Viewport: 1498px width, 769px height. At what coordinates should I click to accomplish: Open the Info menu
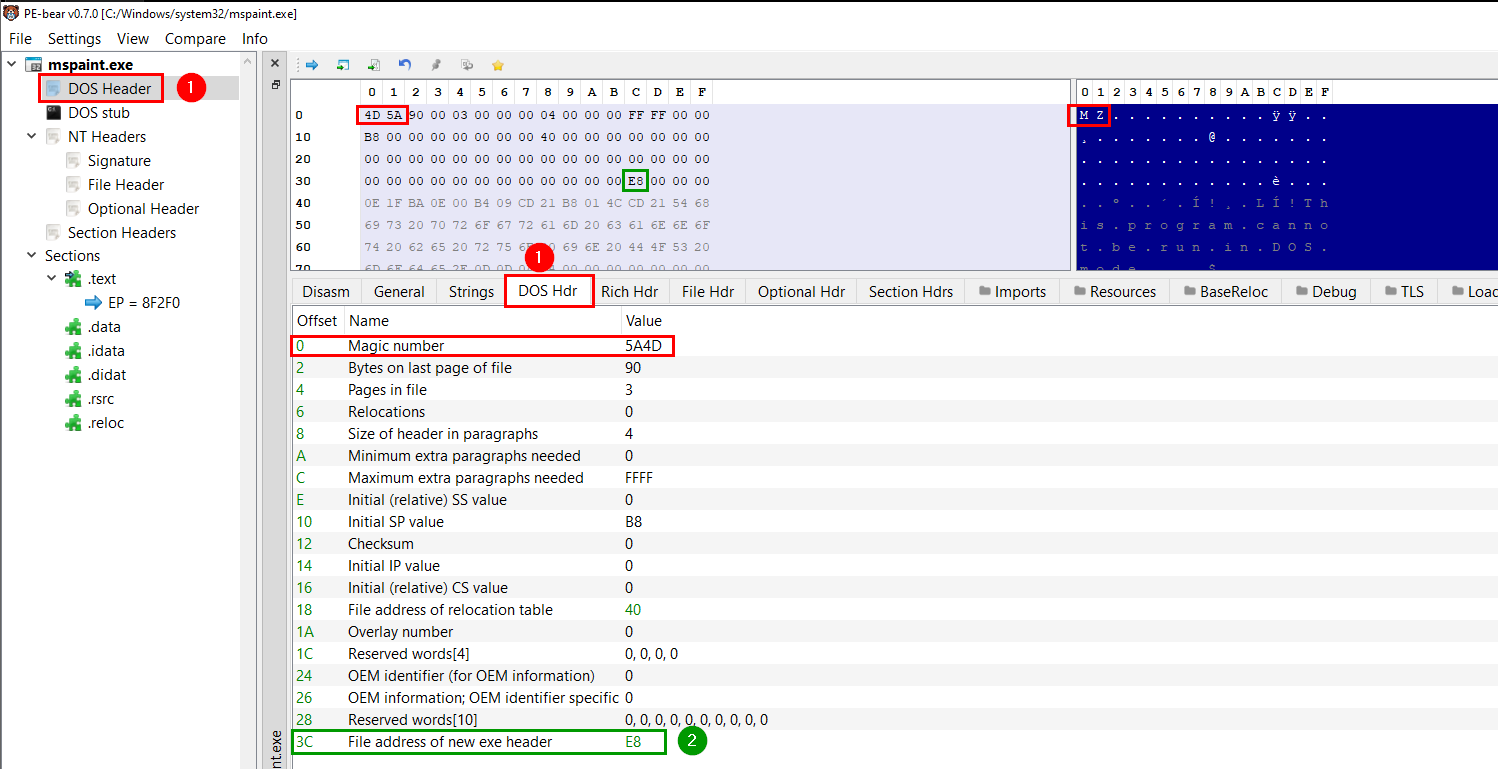[x=255, y=39]
